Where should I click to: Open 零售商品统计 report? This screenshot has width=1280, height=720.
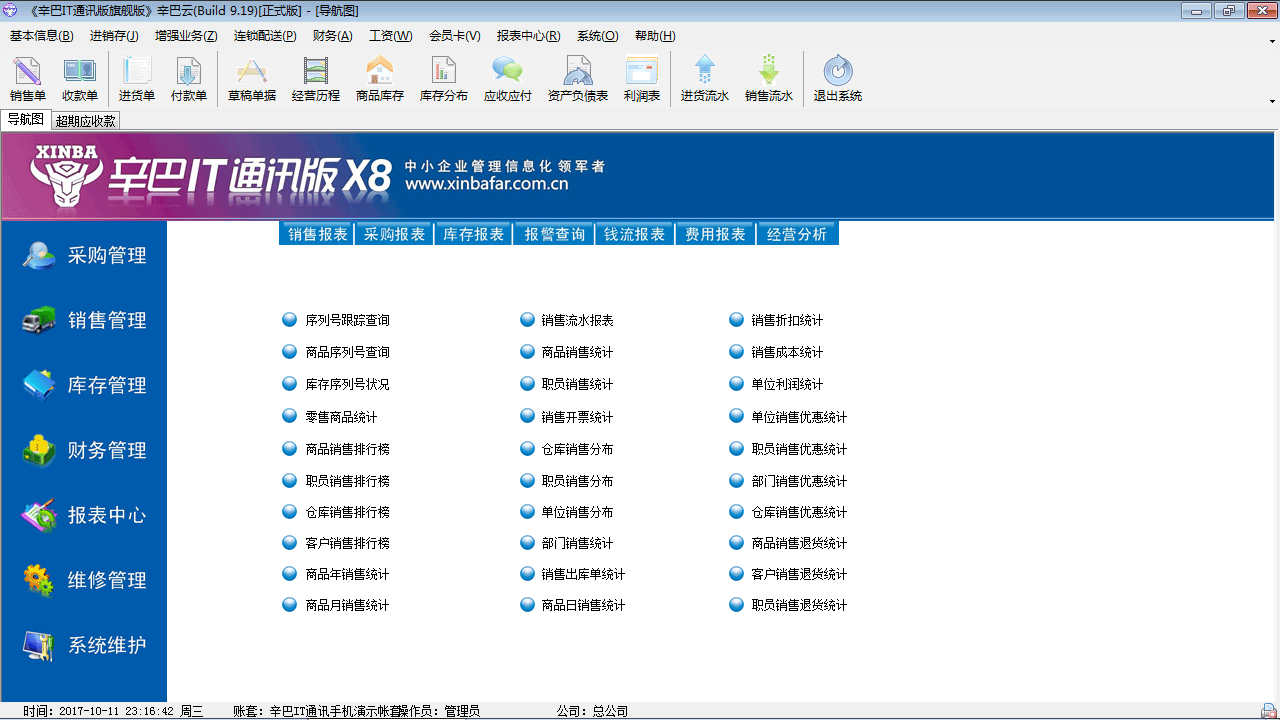click(x=341, y=418)
